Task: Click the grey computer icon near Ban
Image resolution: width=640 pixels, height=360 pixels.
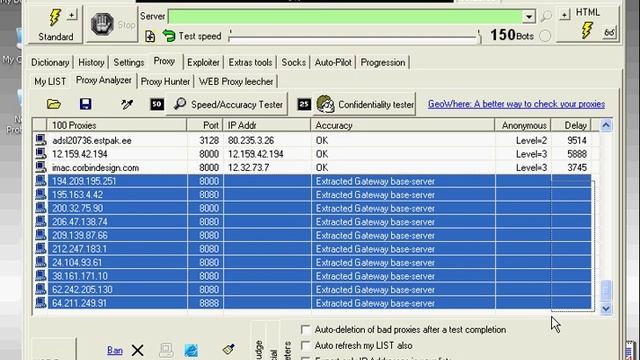Action: (x=166, y=350)
